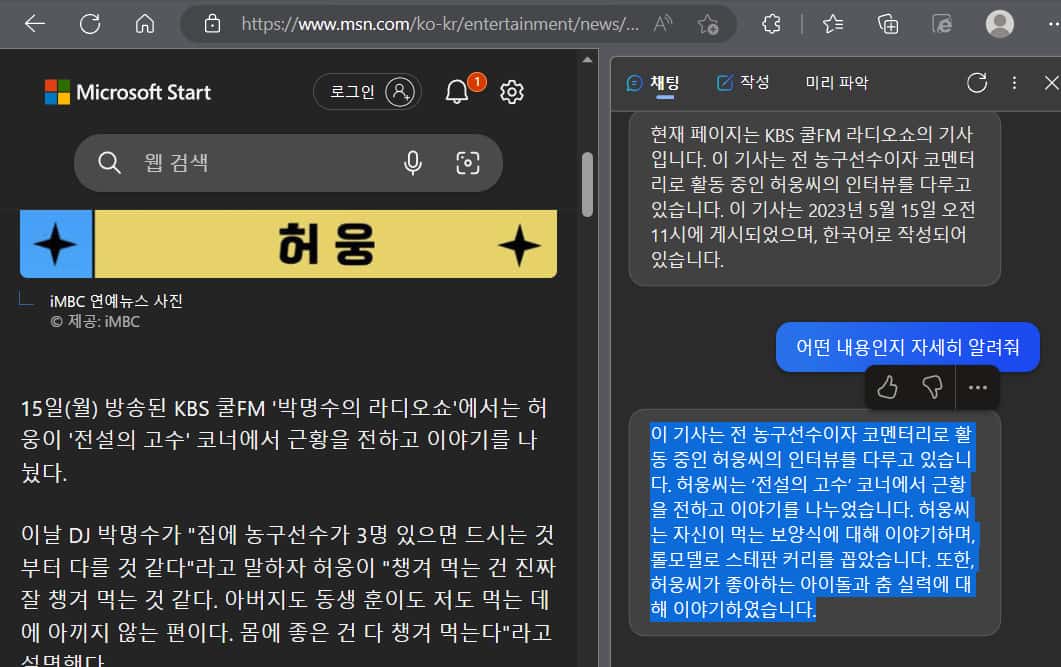Open the Extensions puzzle icon
The image size is (1061, 667).
click(771, 24)
